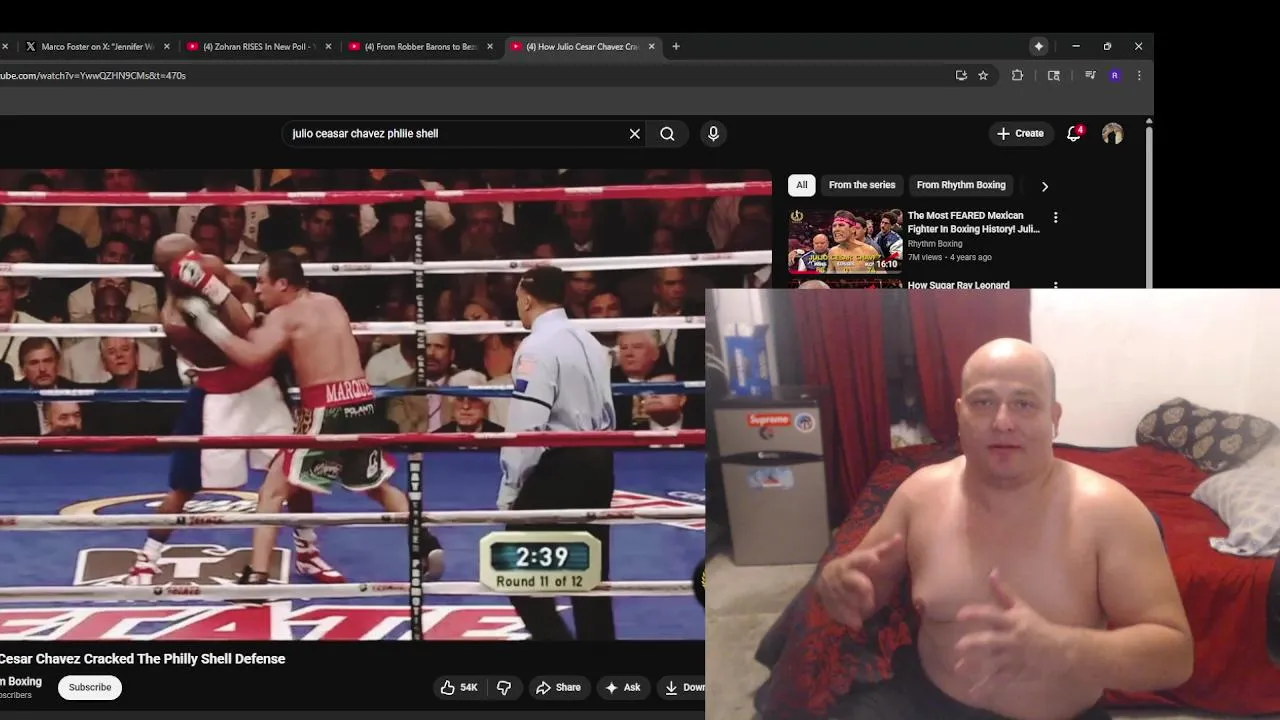Close the Zohran RISES In New Poll tab
1280x720 pixels.
point(328,46)
